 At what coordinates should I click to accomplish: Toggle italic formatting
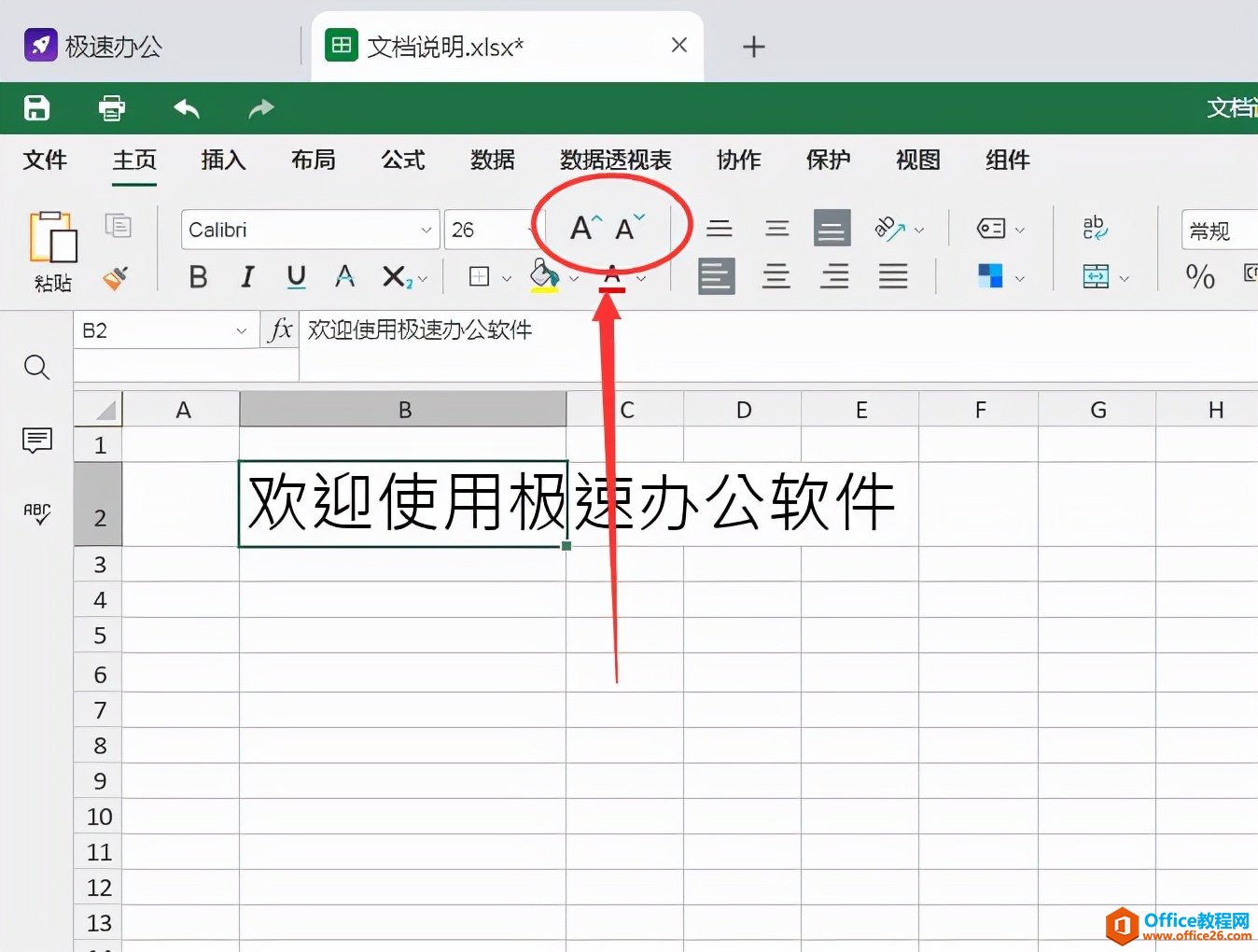(246, 276)
